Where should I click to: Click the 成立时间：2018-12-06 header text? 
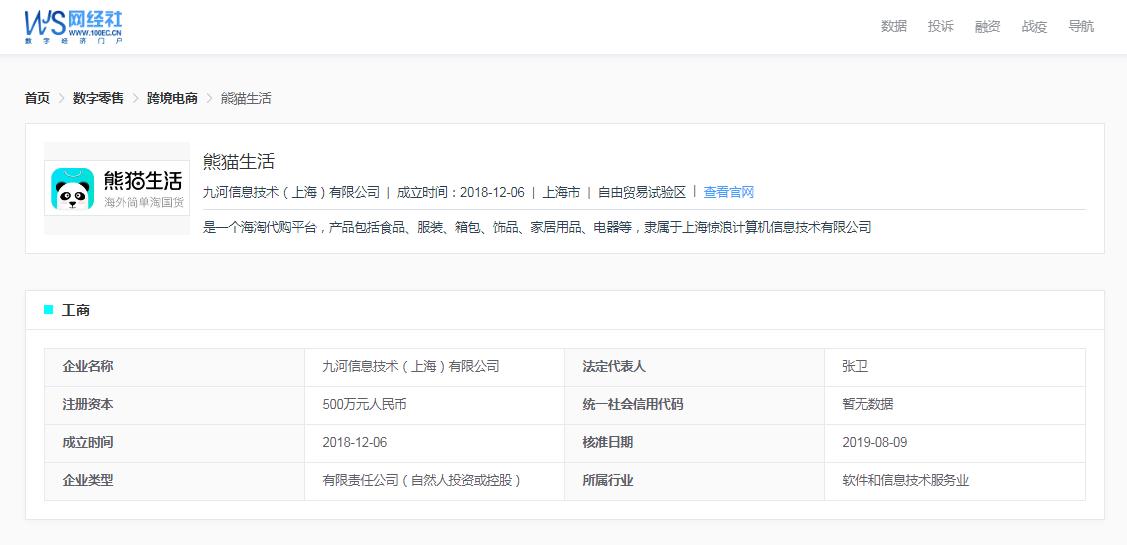click(461, 192)
